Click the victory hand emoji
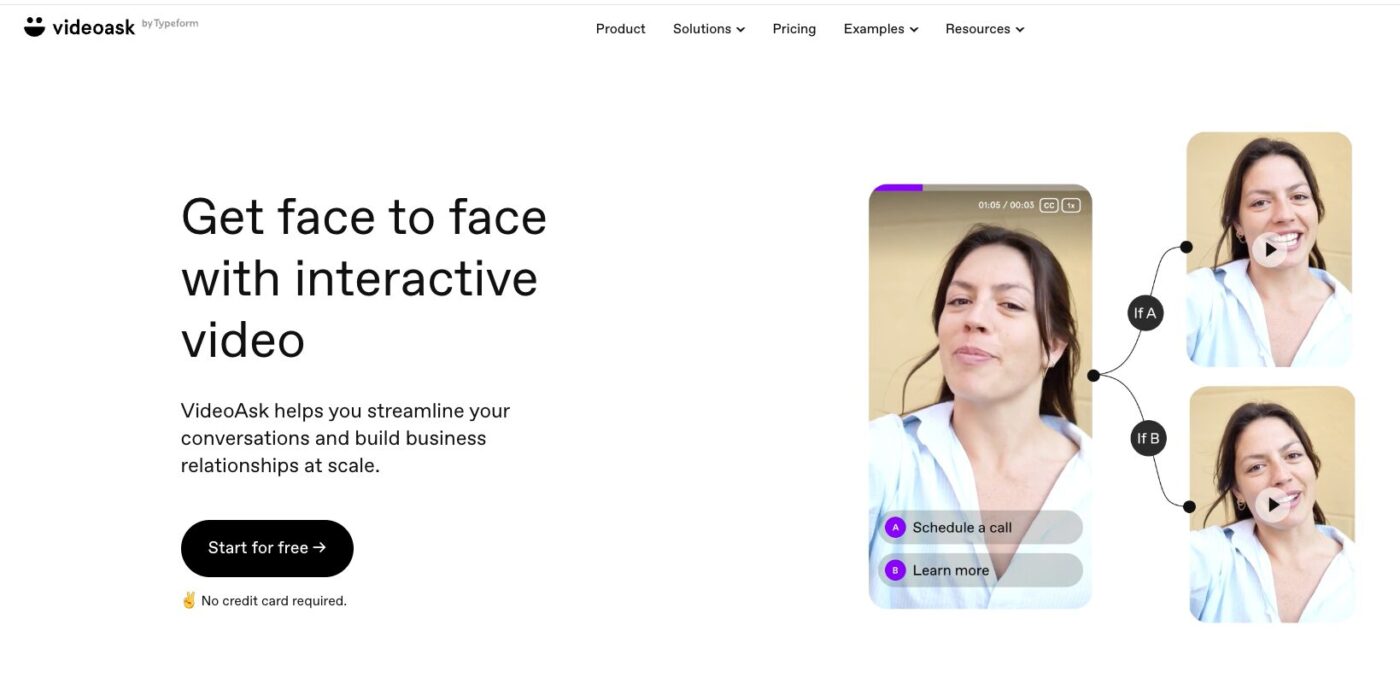Screen dimensions: 1400x689 189,600
